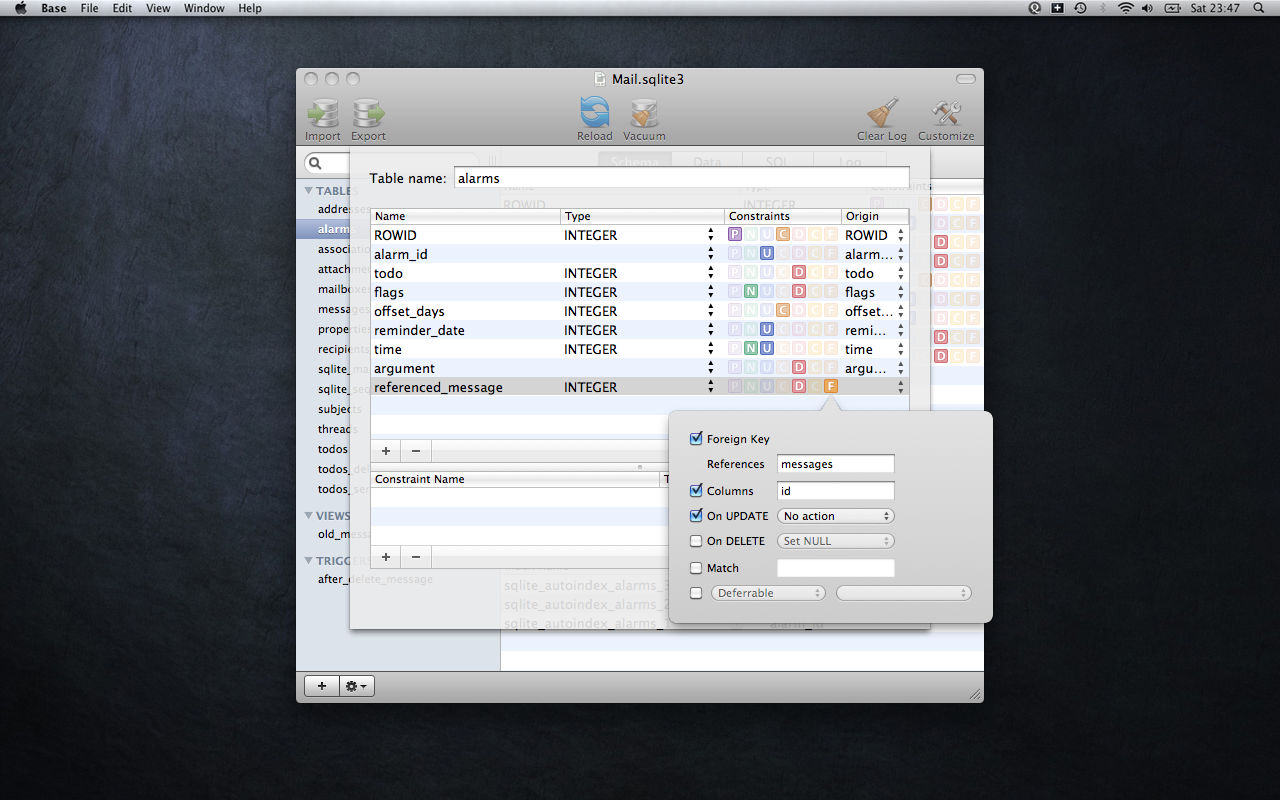Click the Export toolbar icon
This screenshot has width=1280, height=800.
click(x=368, y=113)
